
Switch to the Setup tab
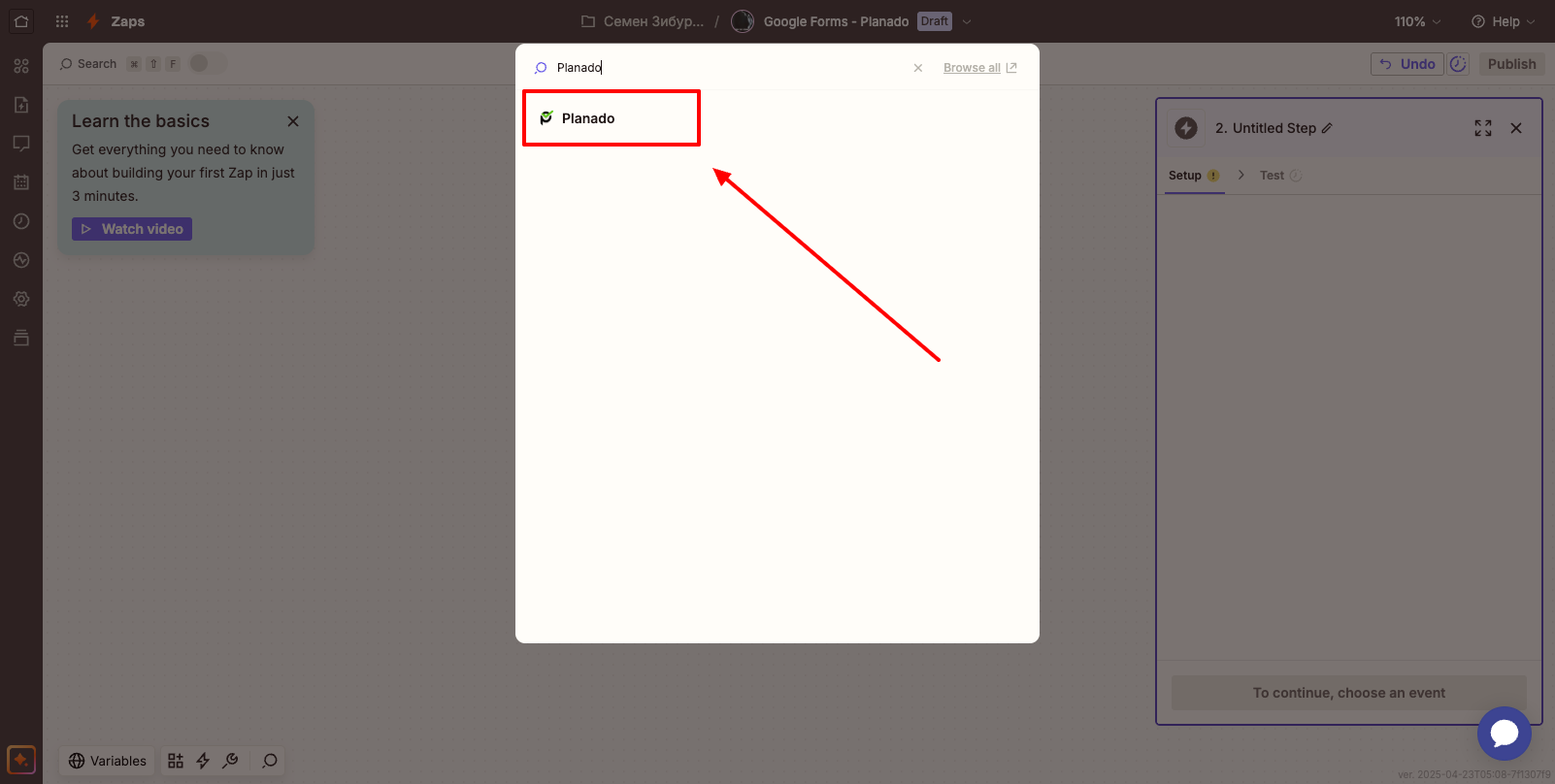[x=1194, y=176]
